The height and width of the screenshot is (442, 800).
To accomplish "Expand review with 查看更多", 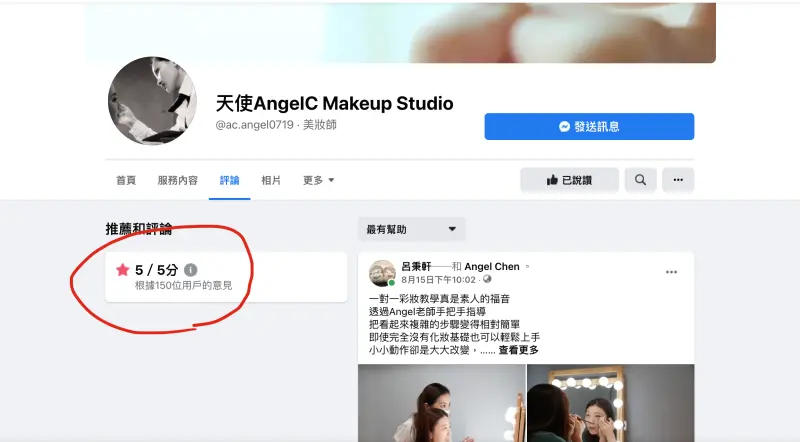I will pyautogui.click(x=518, y=350).
